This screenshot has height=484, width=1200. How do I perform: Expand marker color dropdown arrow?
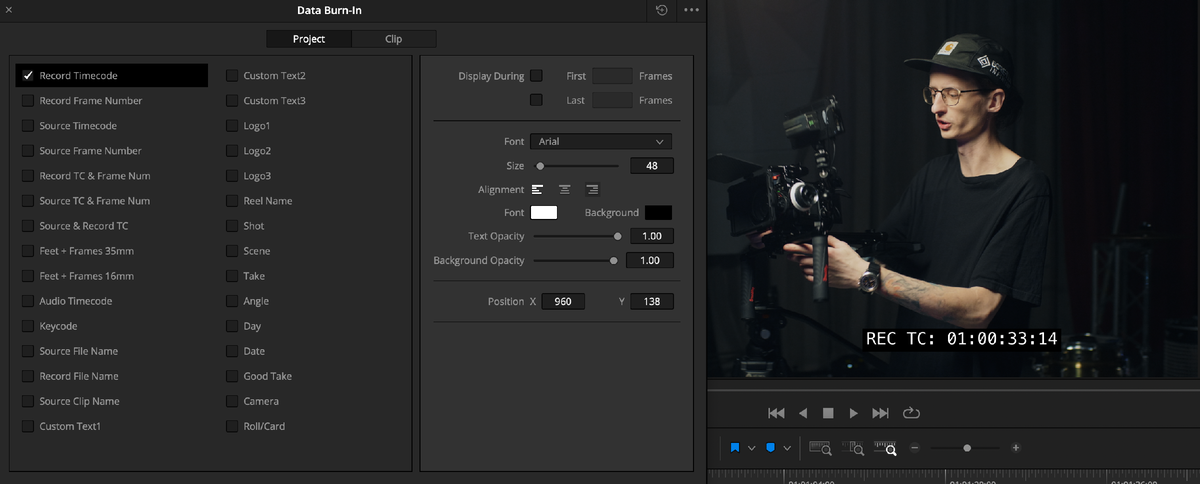[787, 448]
